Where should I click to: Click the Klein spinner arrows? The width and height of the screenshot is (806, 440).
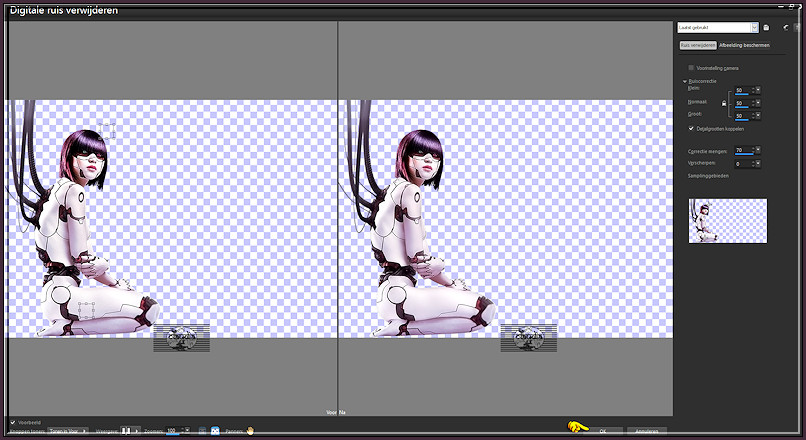point(753,90)
